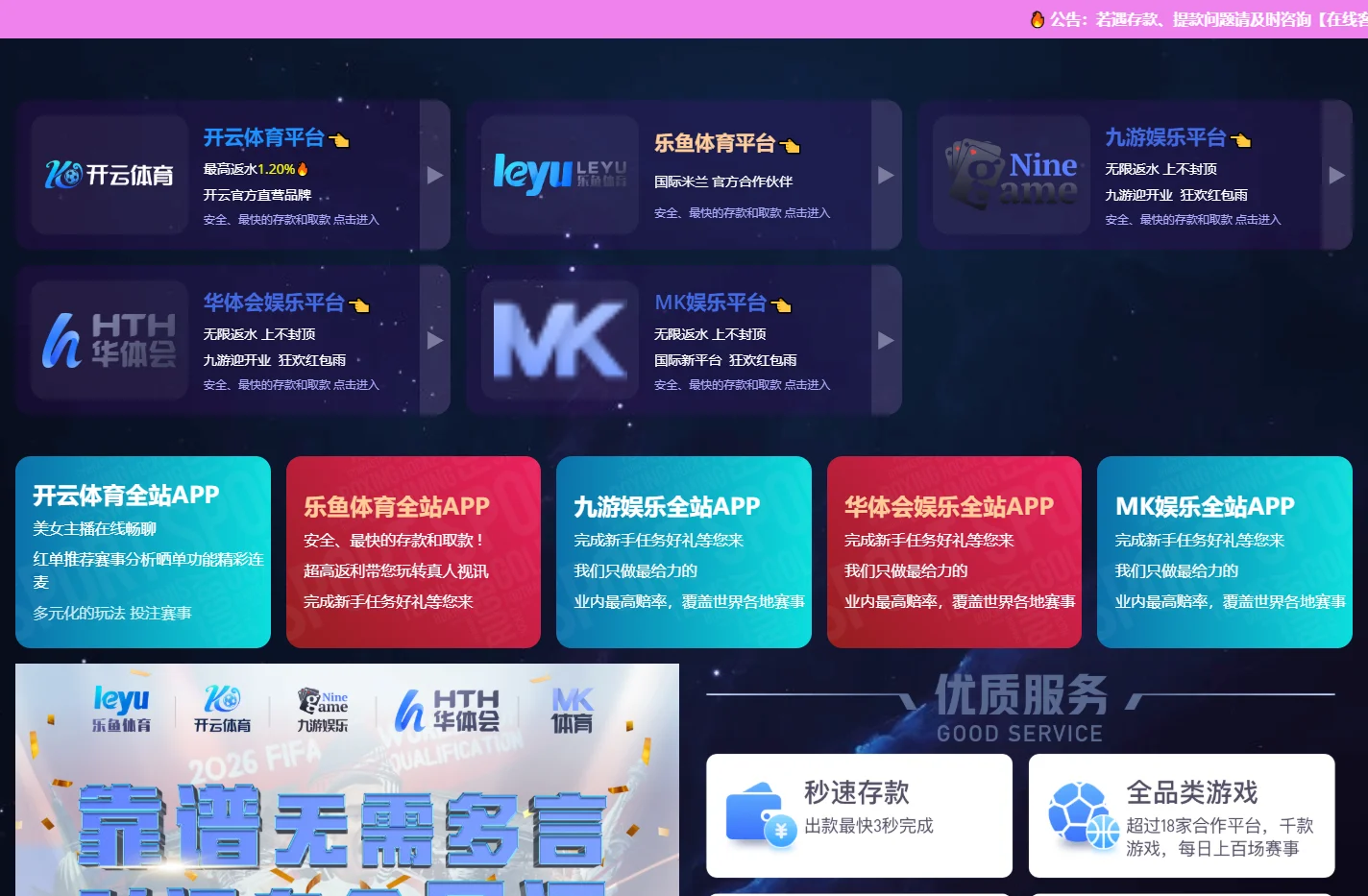Click the soccer ball icon in 全品类游戏
The width and height of the screenshot is (1368, 896).
point(1085,815)
